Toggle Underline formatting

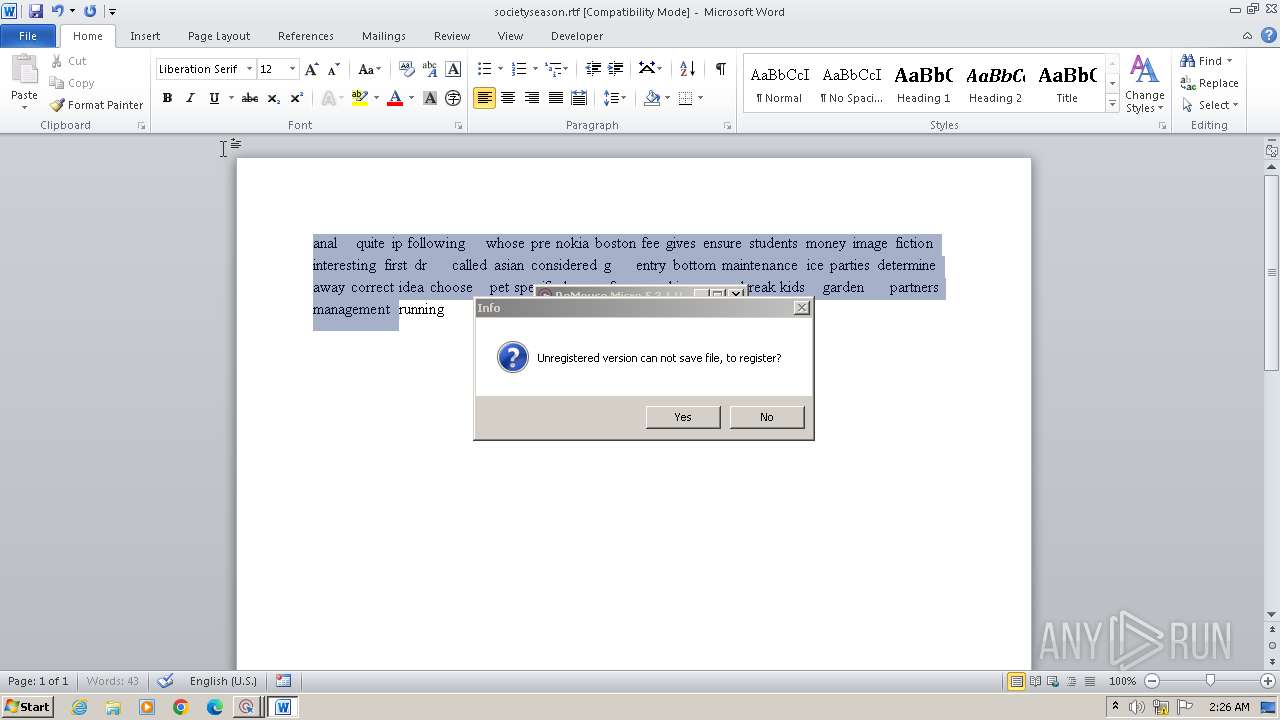[x=213, y=98]
